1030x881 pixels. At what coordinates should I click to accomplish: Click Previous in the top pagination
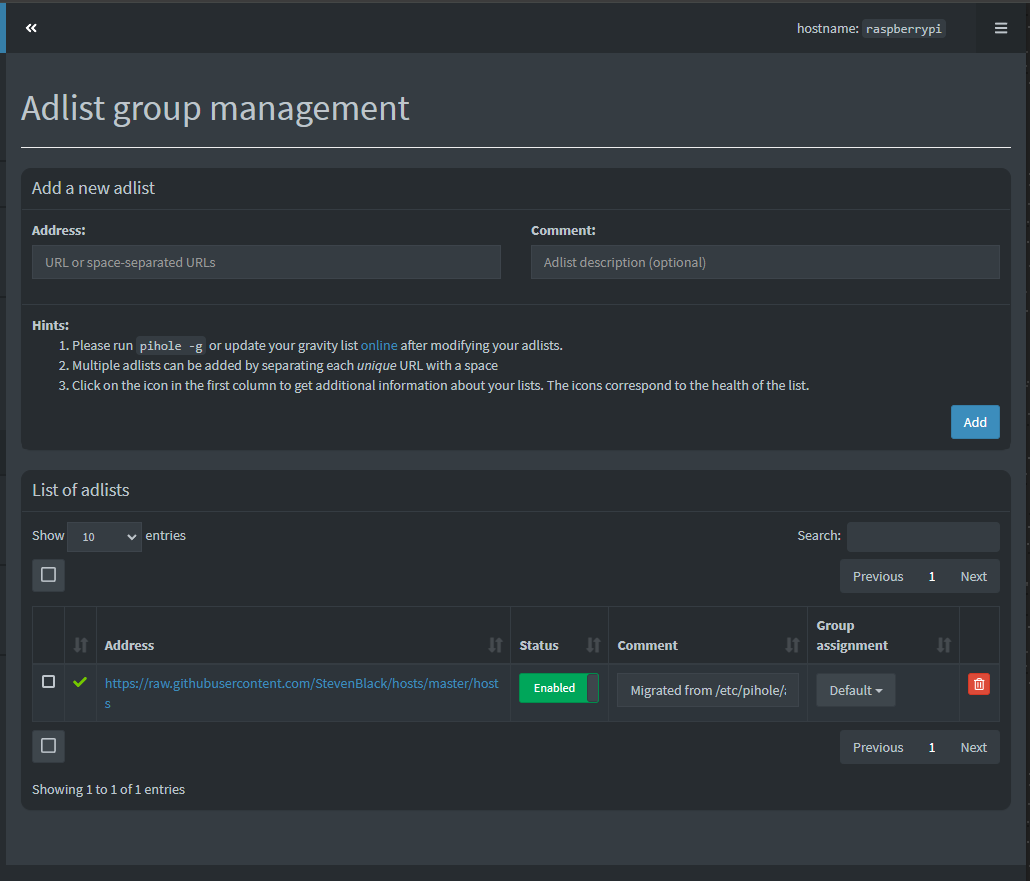(x=878, y=576)
